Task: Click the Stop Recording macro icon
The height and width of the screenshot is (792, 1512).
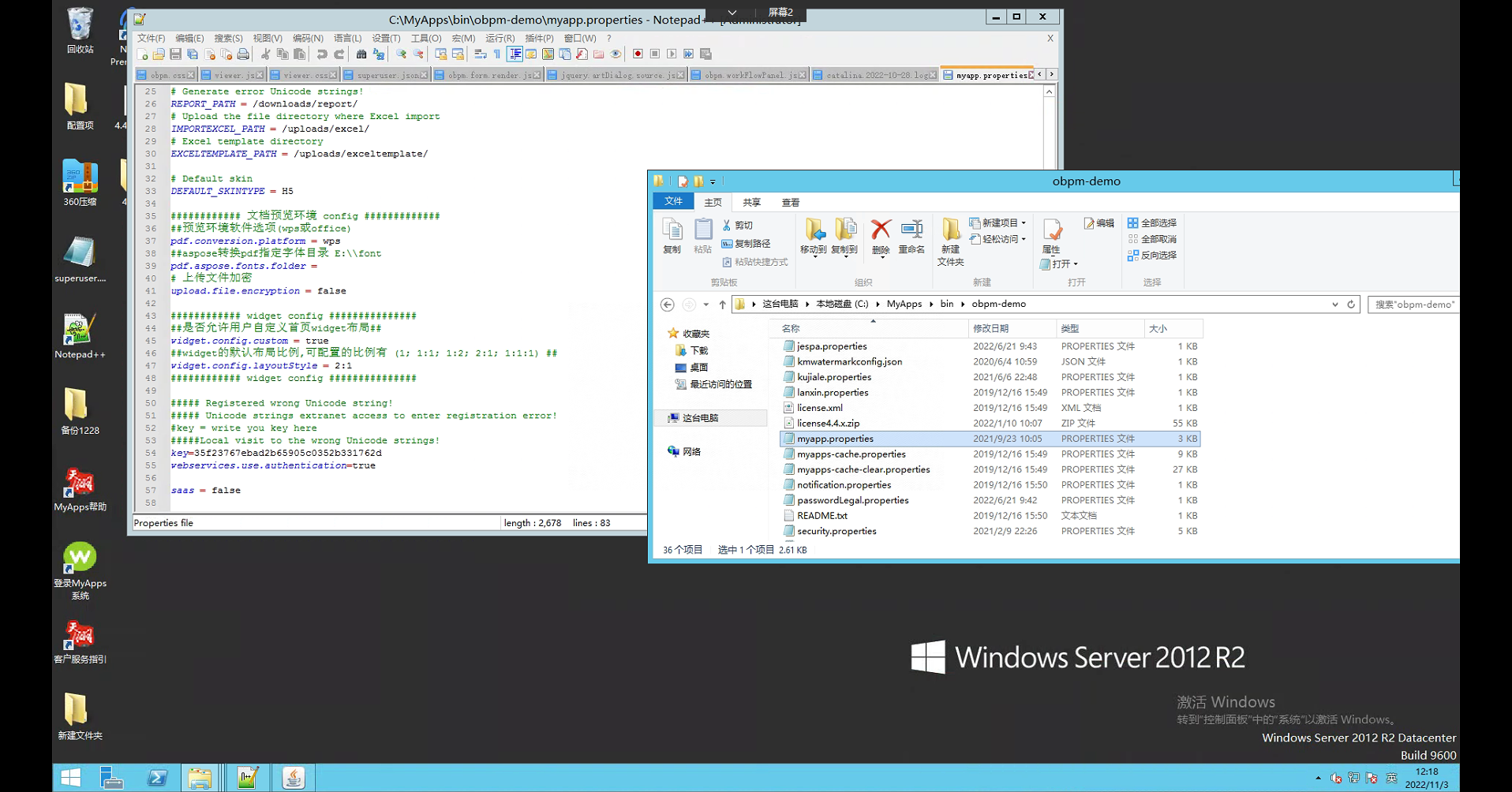Action: tap(655, 54)
